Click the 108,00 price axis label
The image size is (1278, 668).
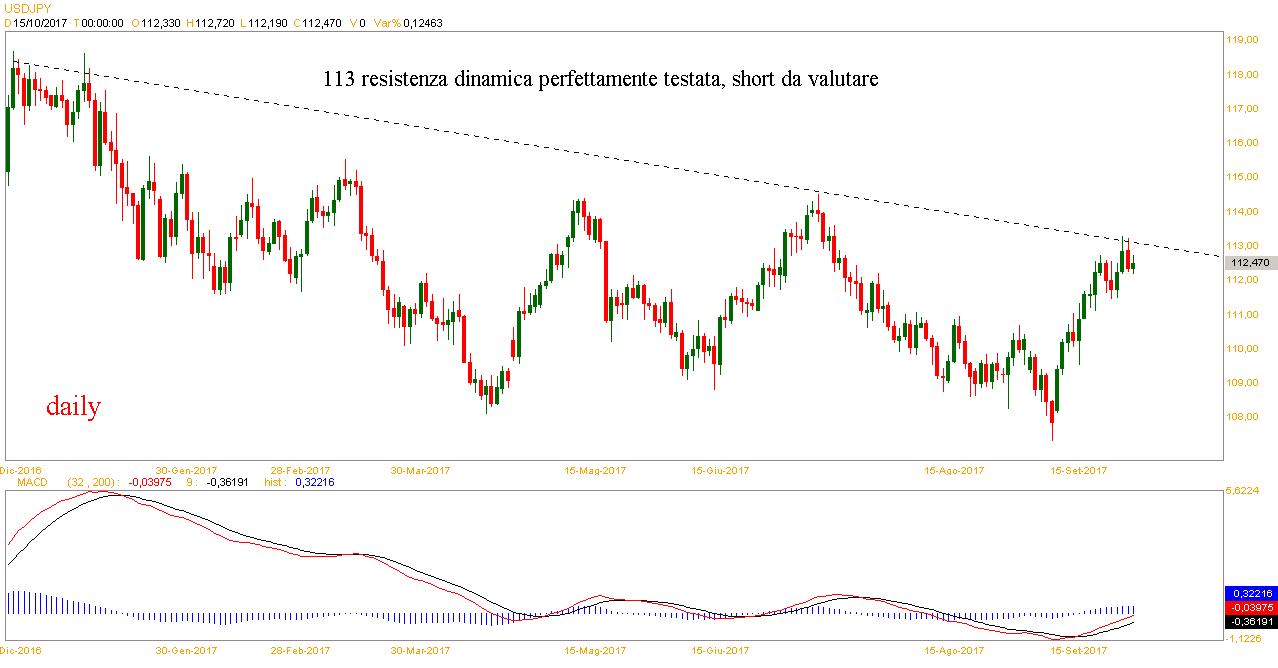(1242, 418)
